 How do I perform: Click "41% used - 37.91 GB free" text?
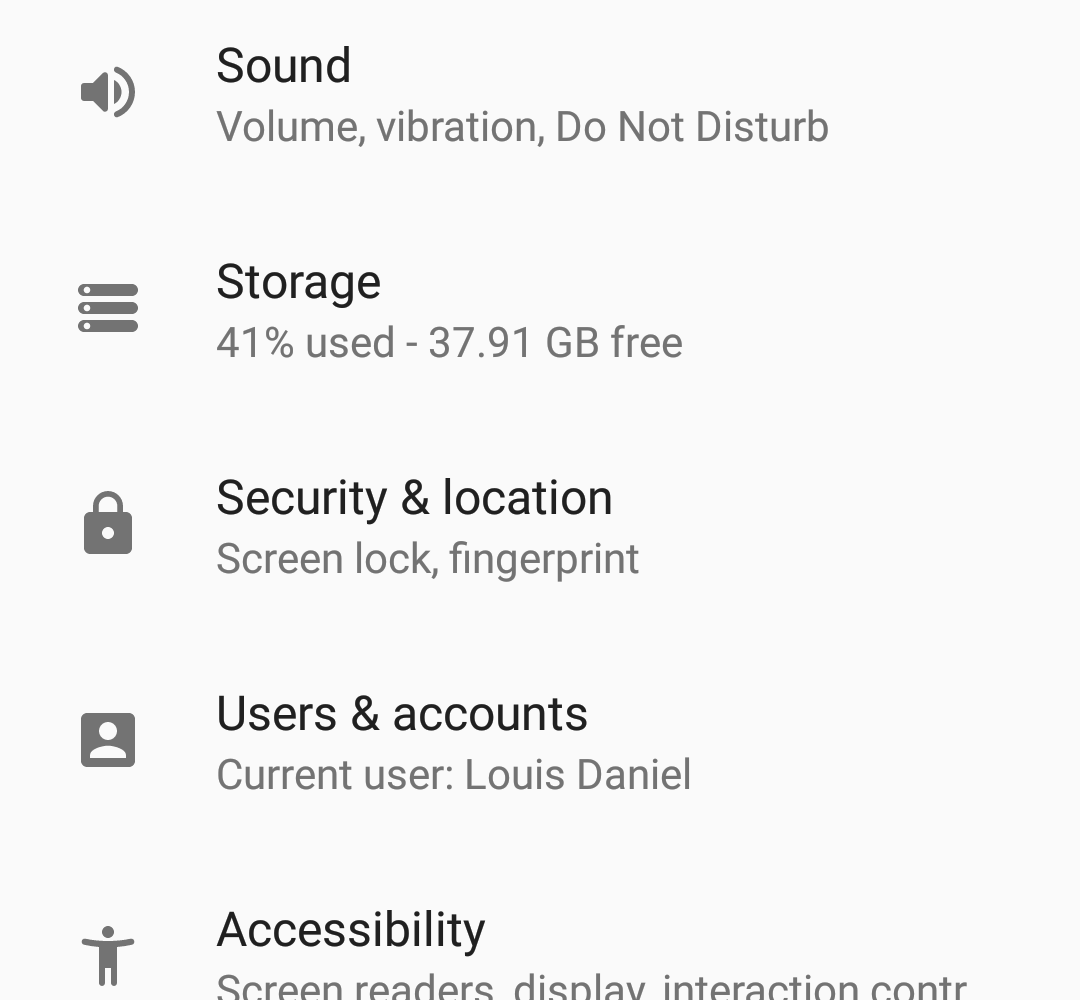coord(449,344)
